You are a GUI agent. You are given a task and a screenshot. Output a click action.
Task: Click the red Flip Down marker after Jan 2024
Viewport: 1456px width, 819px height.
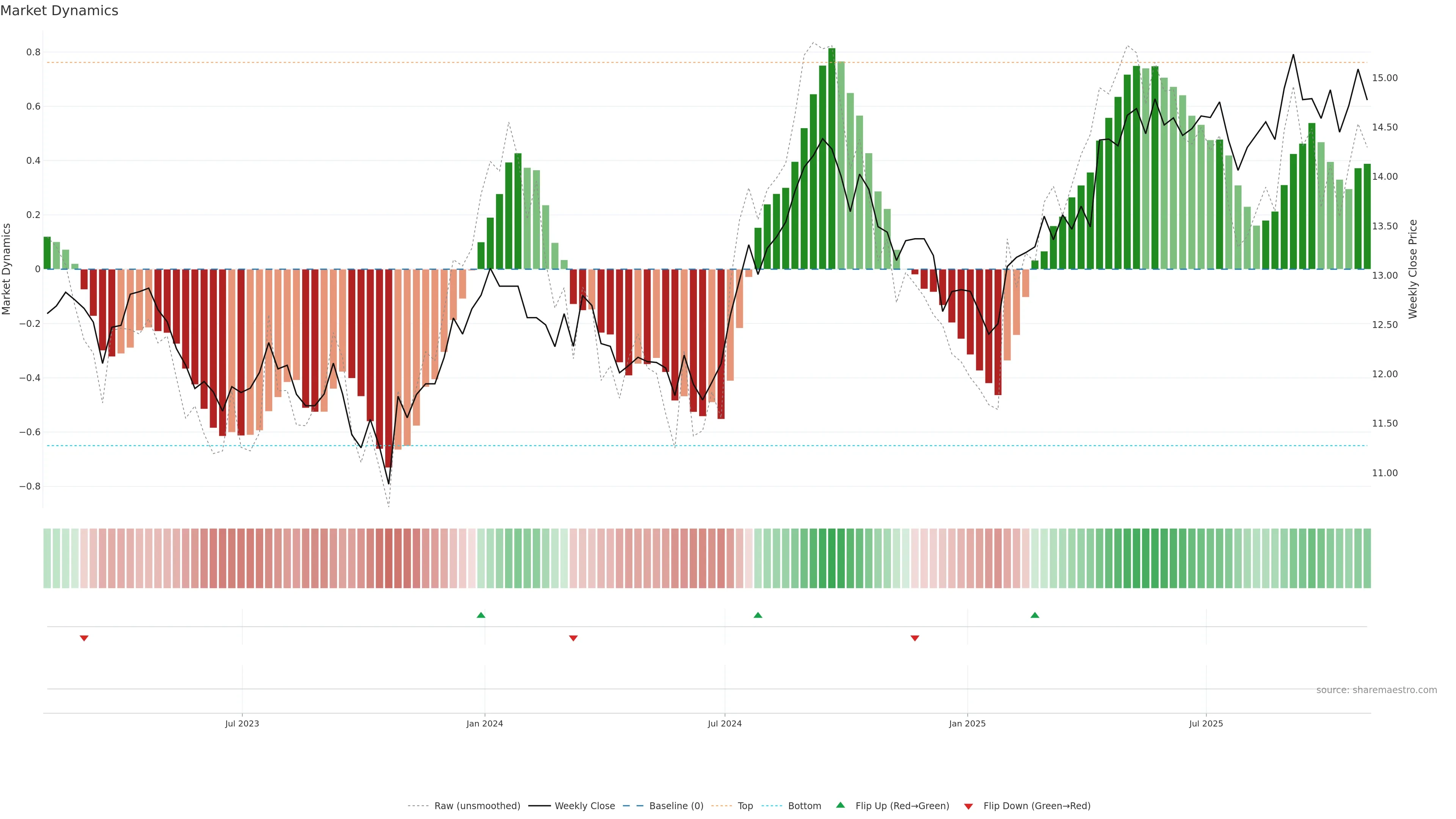click(x=573, y=638)
